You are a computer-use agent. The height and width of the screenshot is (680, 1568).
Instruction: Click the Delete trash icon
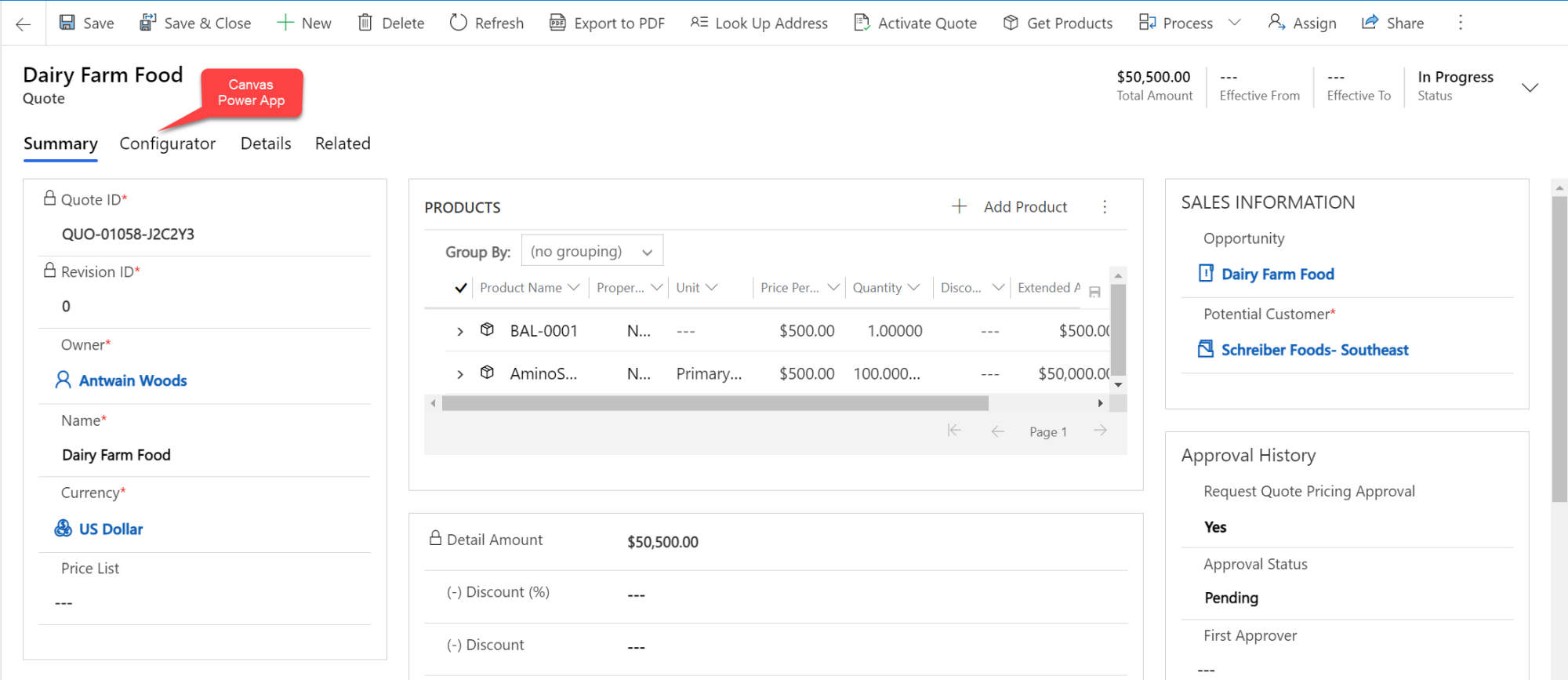point(365,23)
